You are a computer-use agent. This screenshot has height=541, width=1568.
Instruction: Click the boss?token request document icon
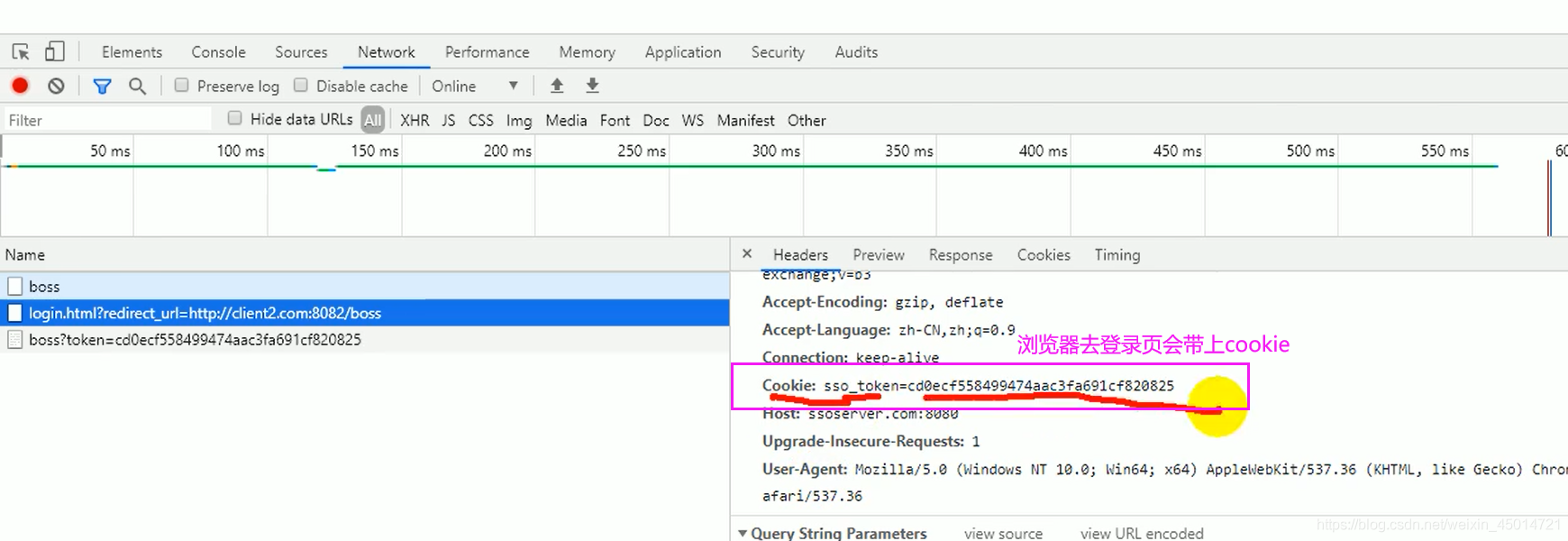pos(14,340)
